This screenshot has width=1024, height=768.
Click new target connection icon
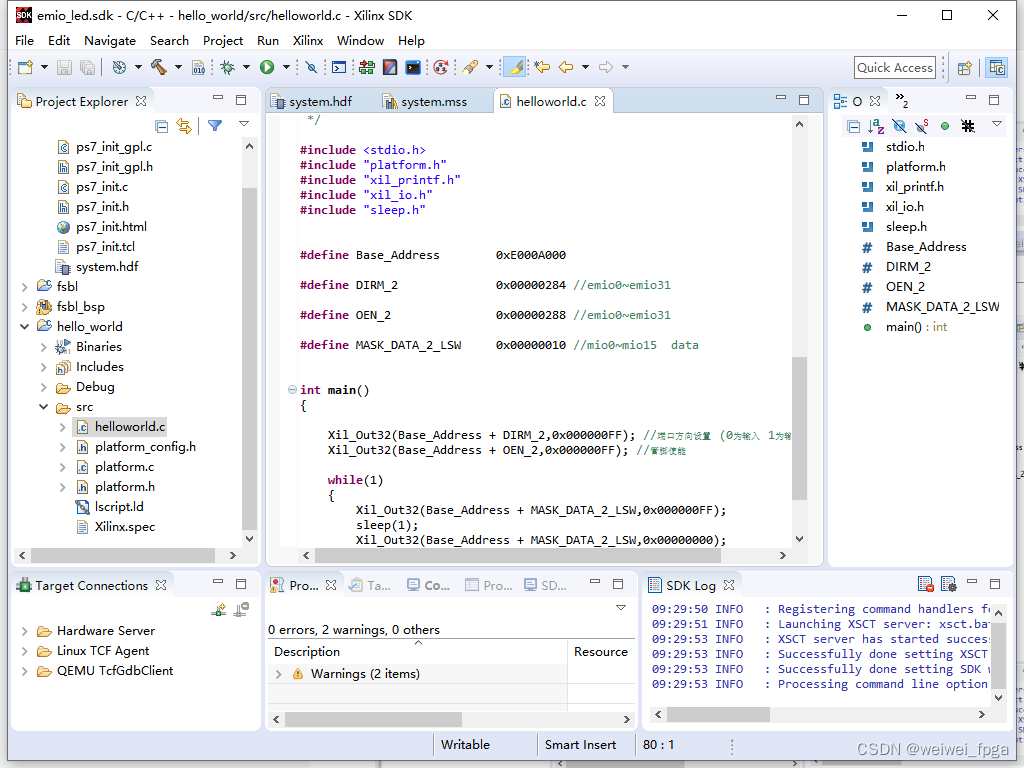click(219, 610)
